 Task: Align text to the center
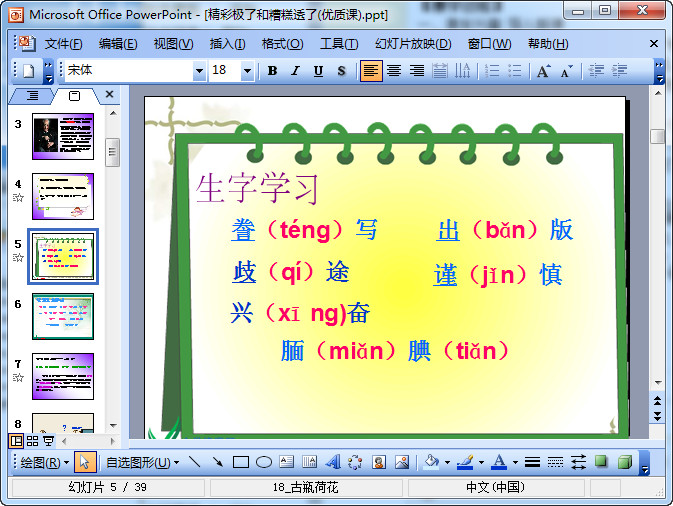(x=394, y=71)
